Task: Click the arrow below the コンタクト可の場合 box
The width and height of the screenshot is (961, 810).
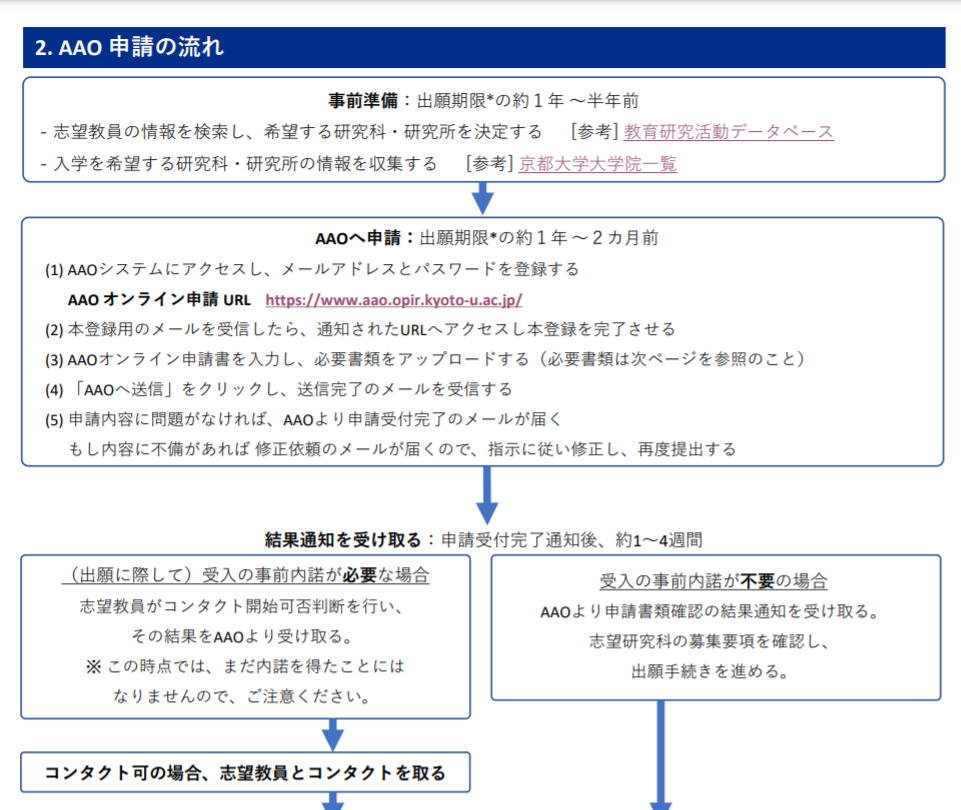Action: point(332,800)
